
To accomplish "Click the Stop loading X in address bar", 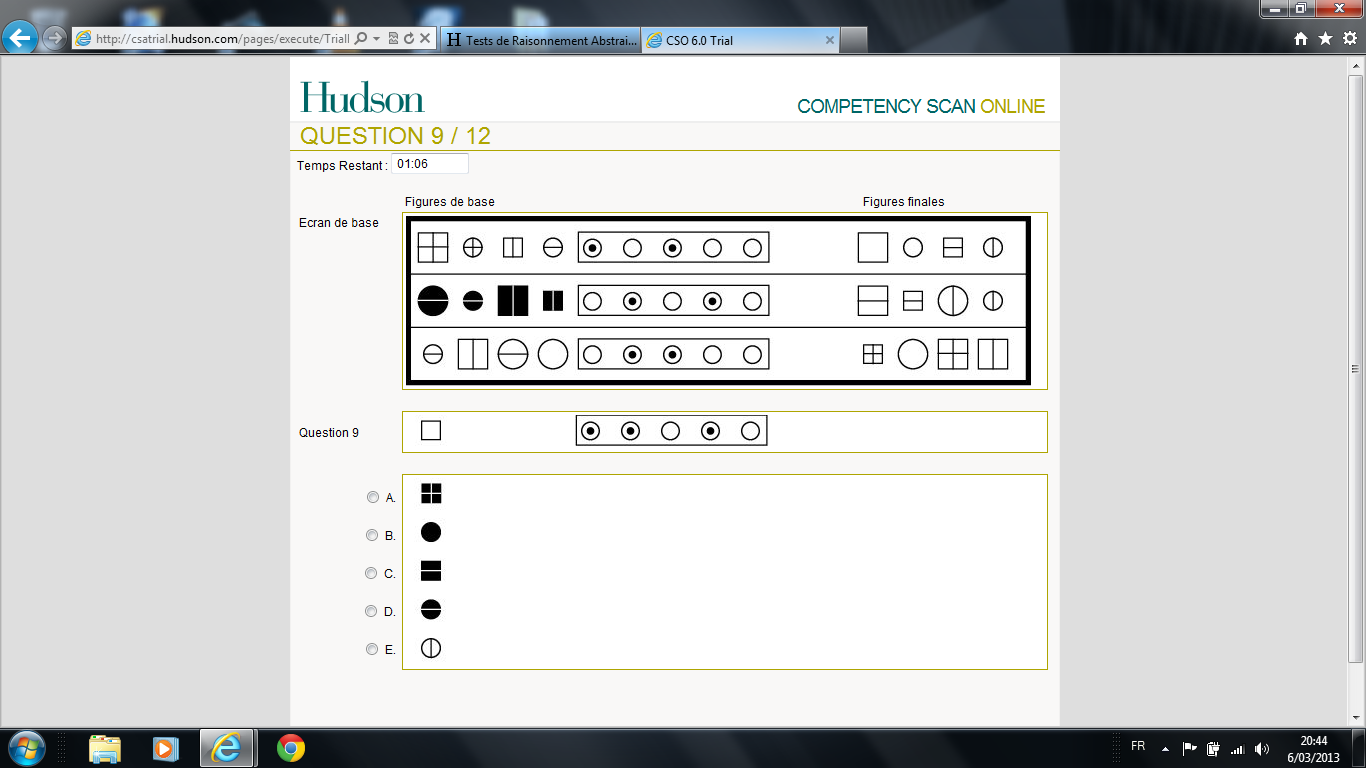I will click(x=425, y=39).
